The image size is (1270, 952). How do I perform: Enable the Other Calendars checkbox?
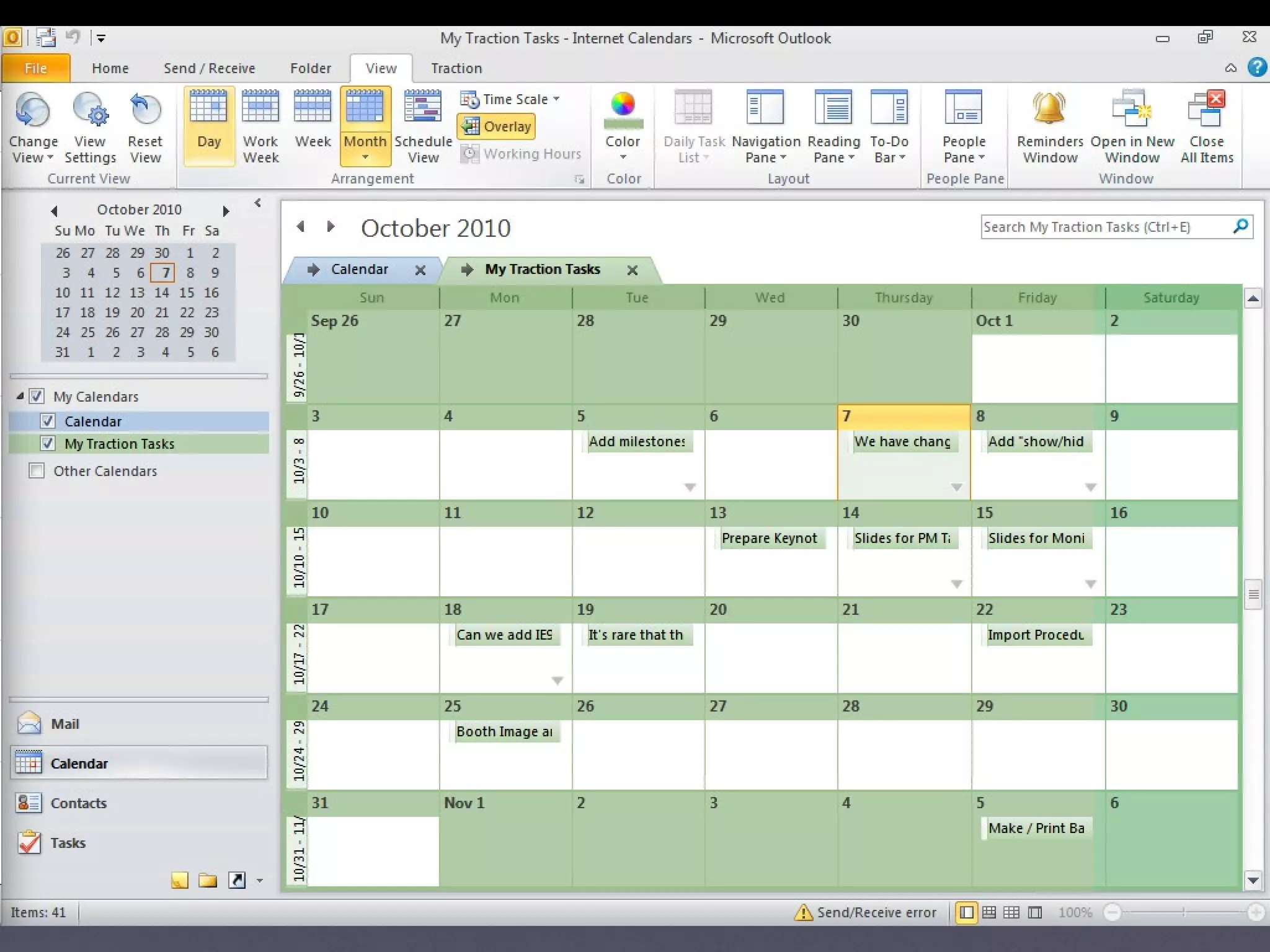(37, 471)
